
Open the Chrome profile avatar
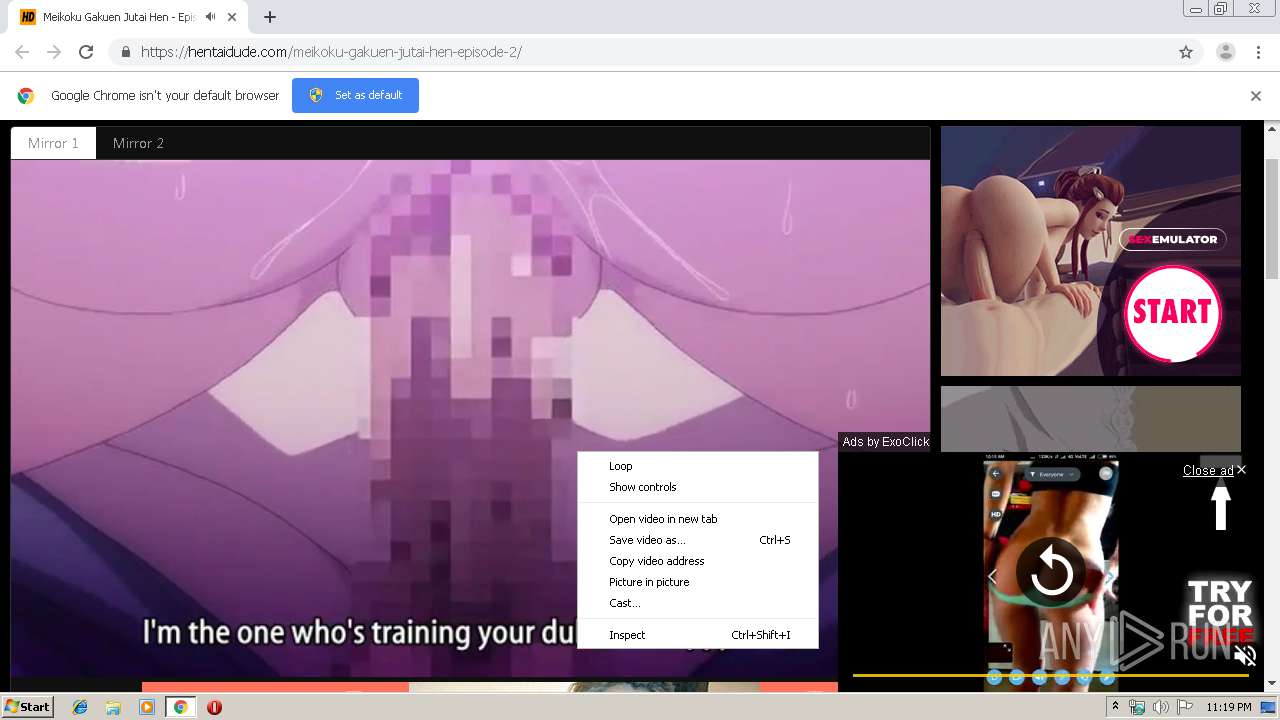click(x=1225, y=52)
